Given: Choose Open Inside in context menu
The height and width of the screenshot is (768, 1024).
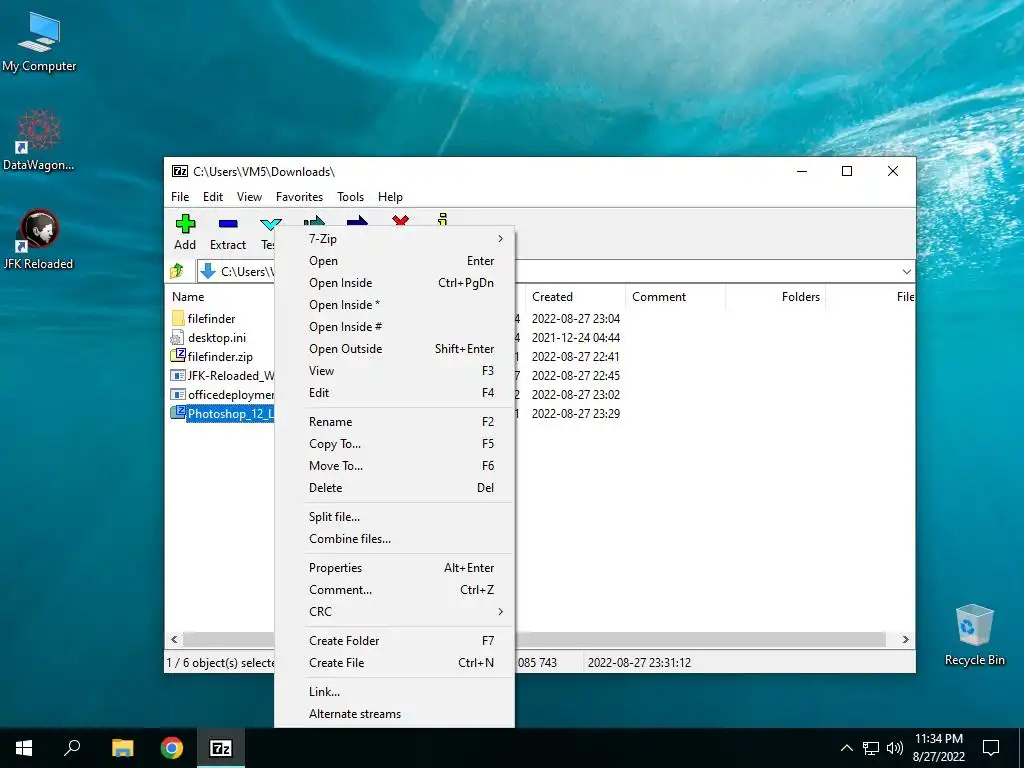Looking at the screenshot, I should coord(394,283).
